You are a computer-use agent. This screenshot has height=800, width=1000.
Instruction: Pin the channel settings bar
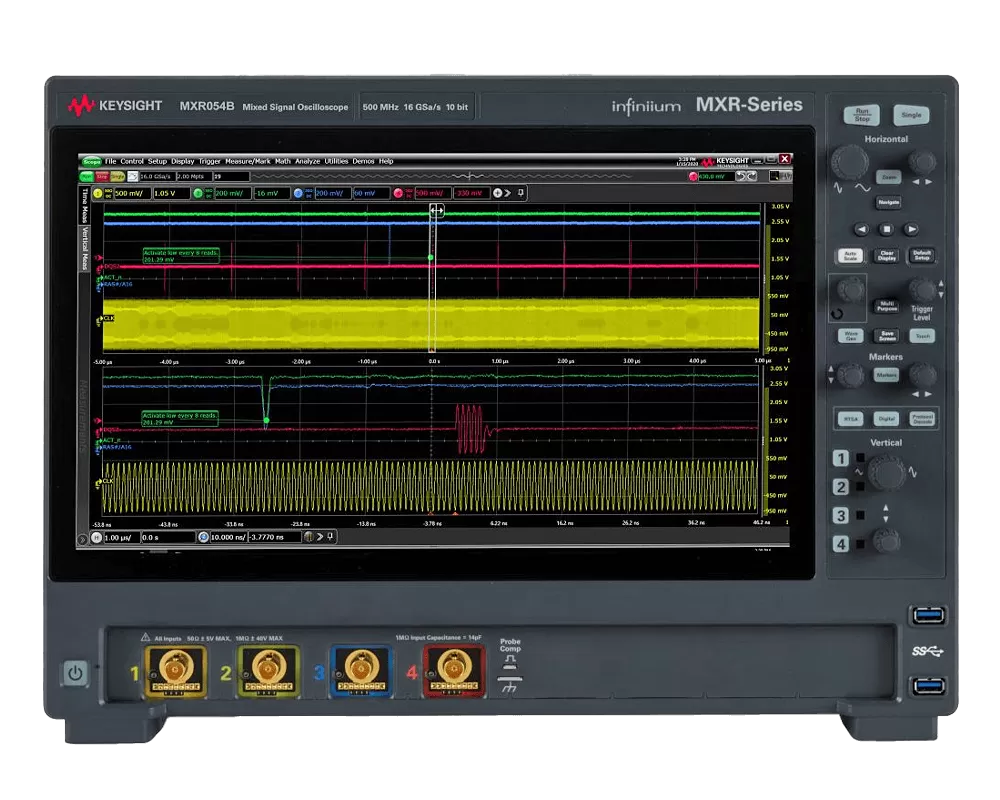(521, 193)
